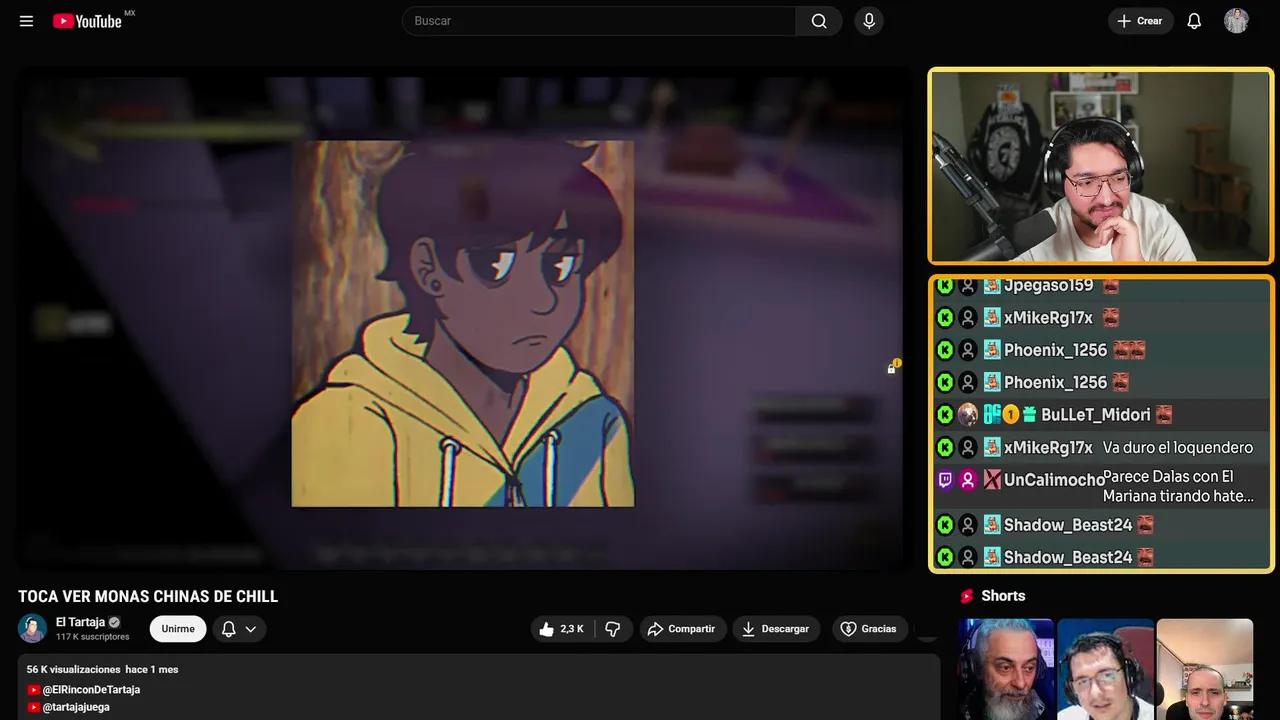Image resolution: width=1280 pixels, height=720 pixels.
Task: Open the @tartajajuega channel link
Action: click(x=76, y=707)
